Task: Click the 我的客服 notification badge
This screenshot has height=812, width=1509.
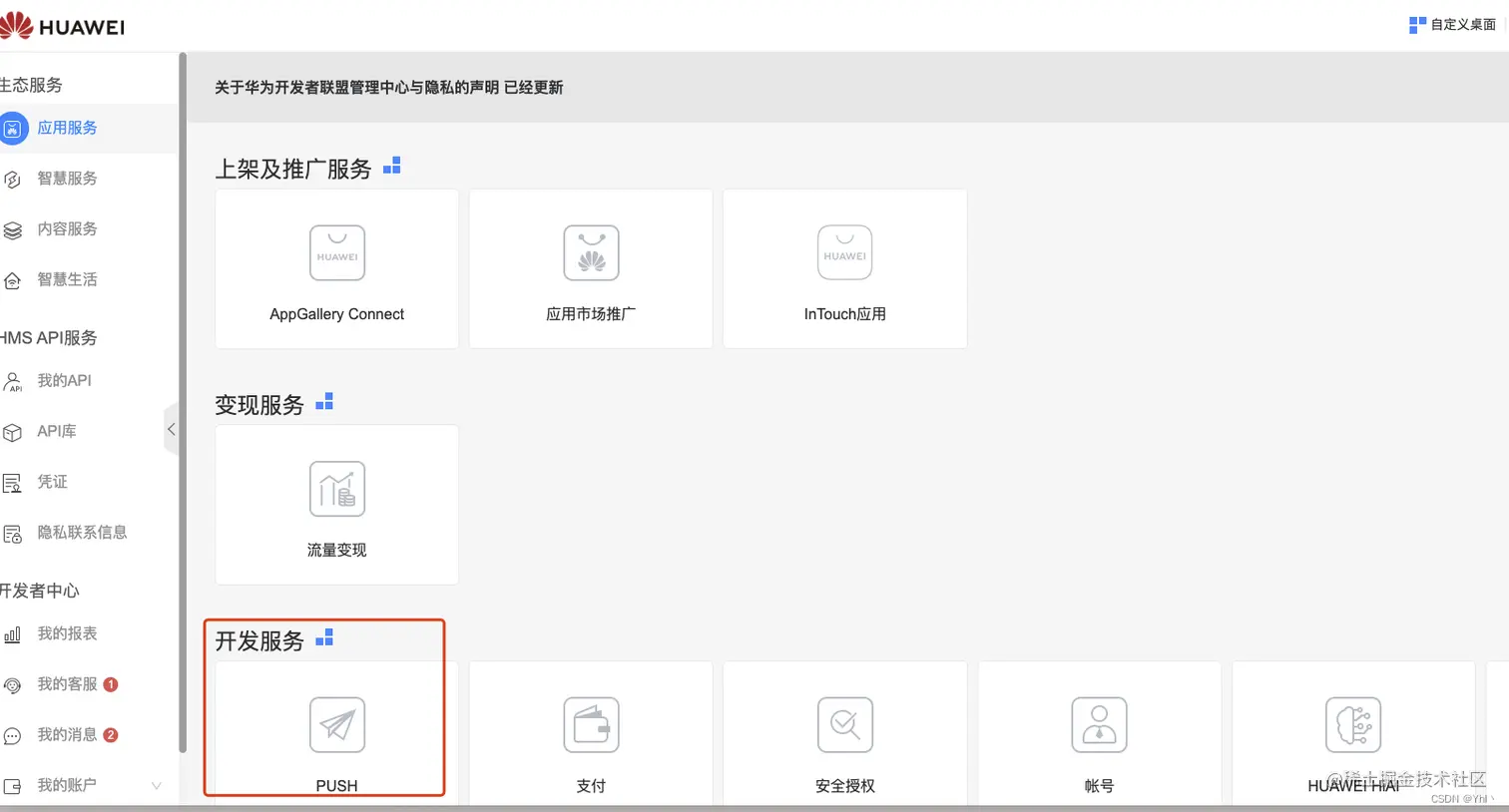Action: tap(111, 684)
